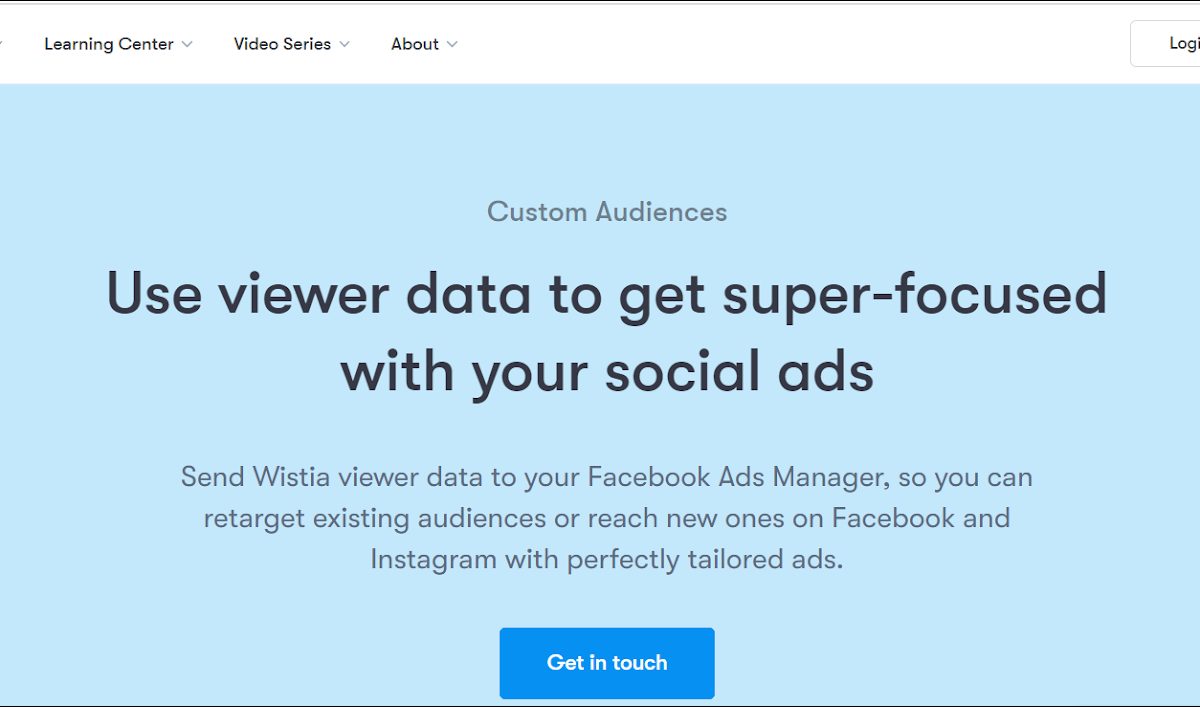
Task: Click the Custom Audiences subtitle
Action: [607, 212]
